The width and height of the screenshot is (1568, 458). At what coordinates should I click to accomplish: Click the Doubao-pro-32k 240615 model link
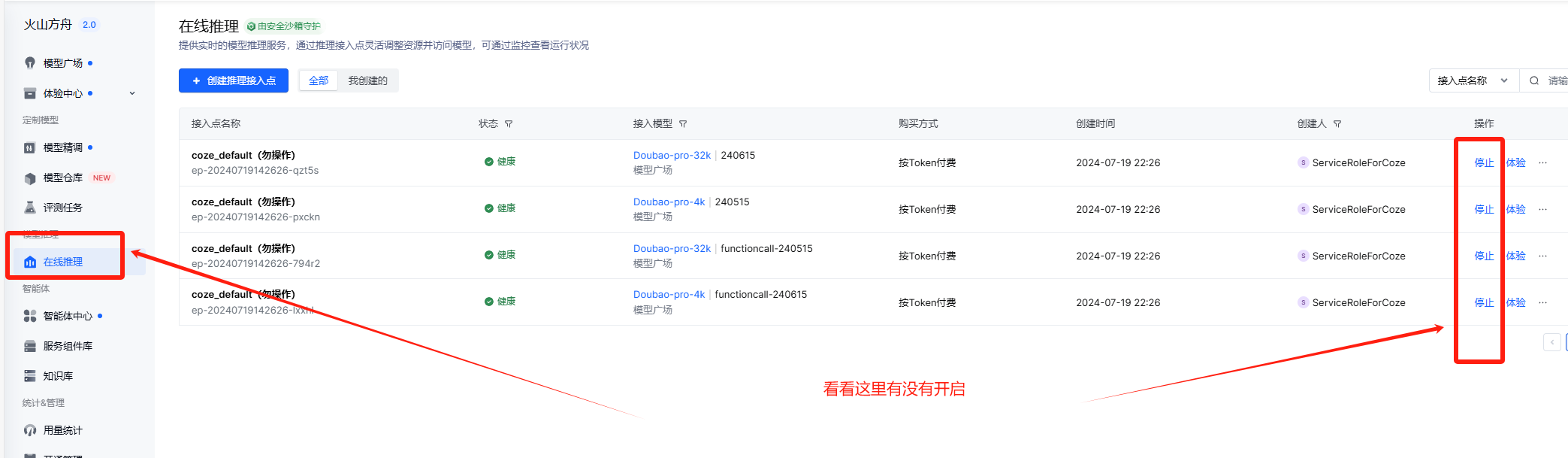672,156
